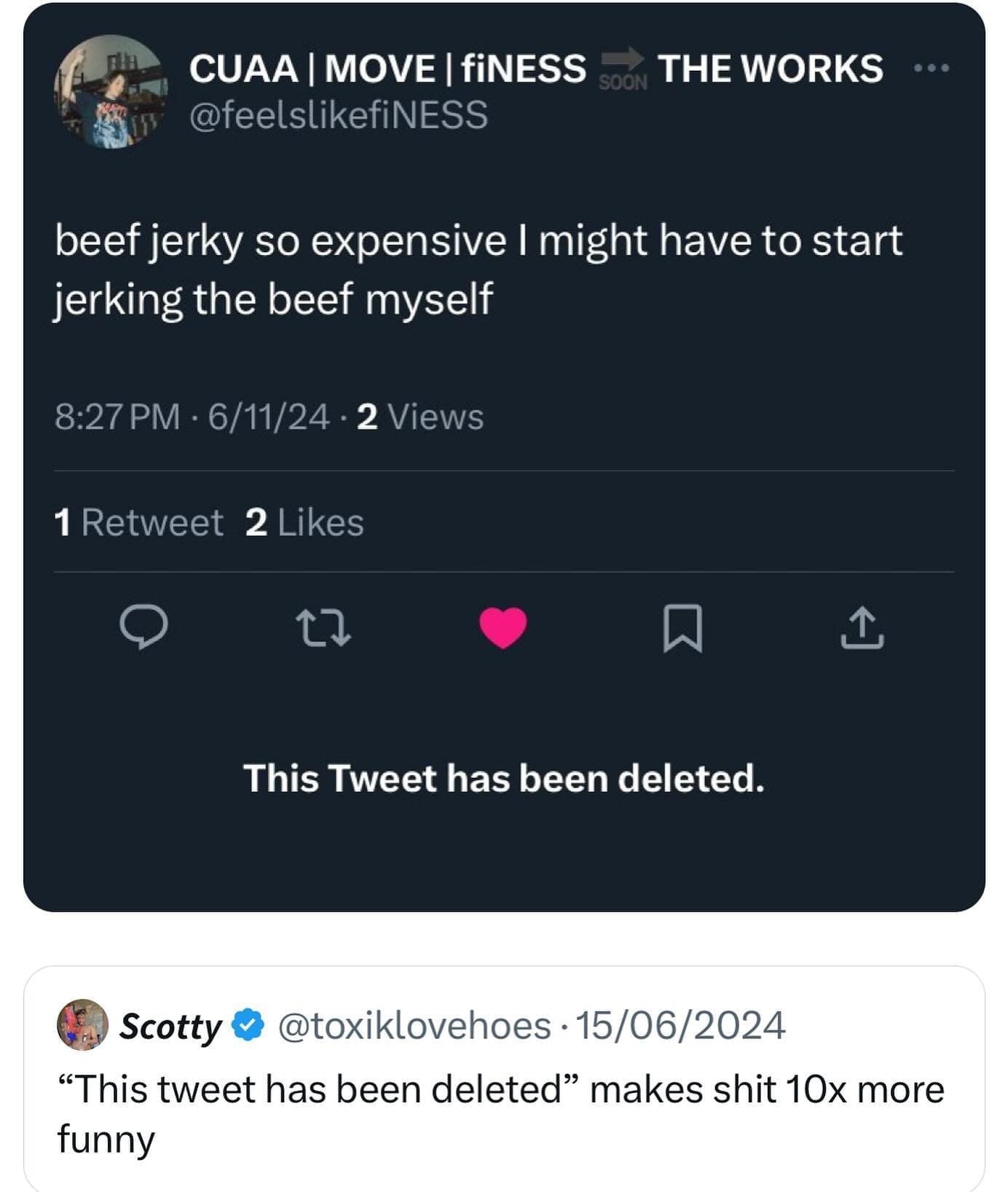Screen dimensions: 1008x1192
Task: Open fiNESS profile picture
Action: point(110,92)
